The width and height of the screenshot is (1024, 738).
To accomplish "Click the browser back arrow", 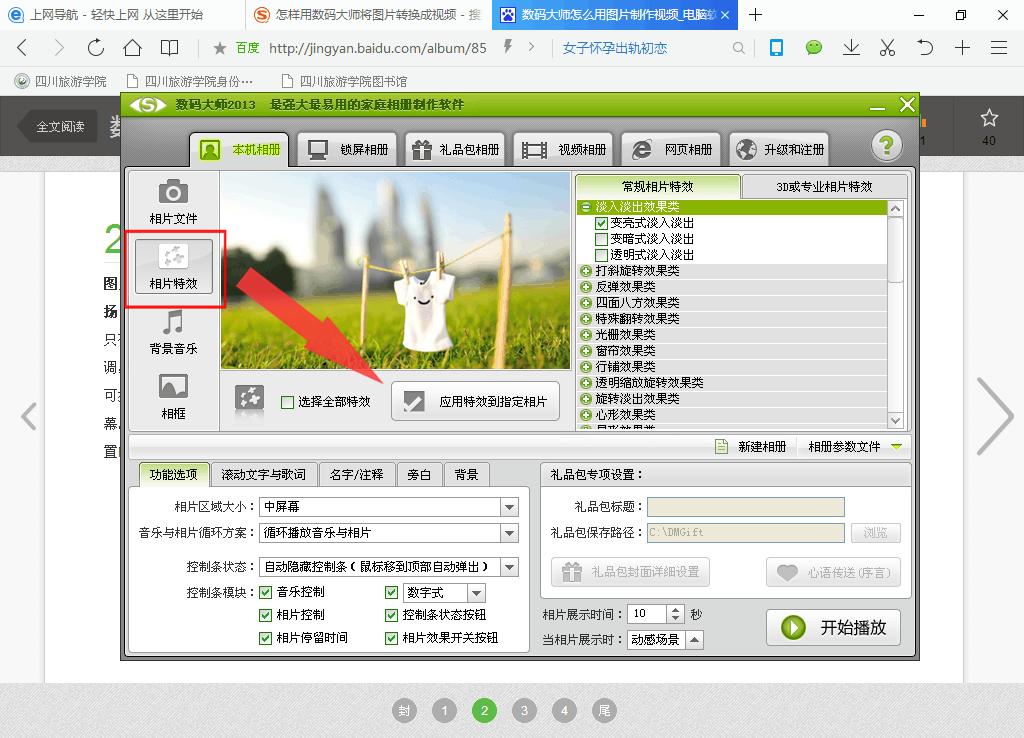I will (23, 48).
